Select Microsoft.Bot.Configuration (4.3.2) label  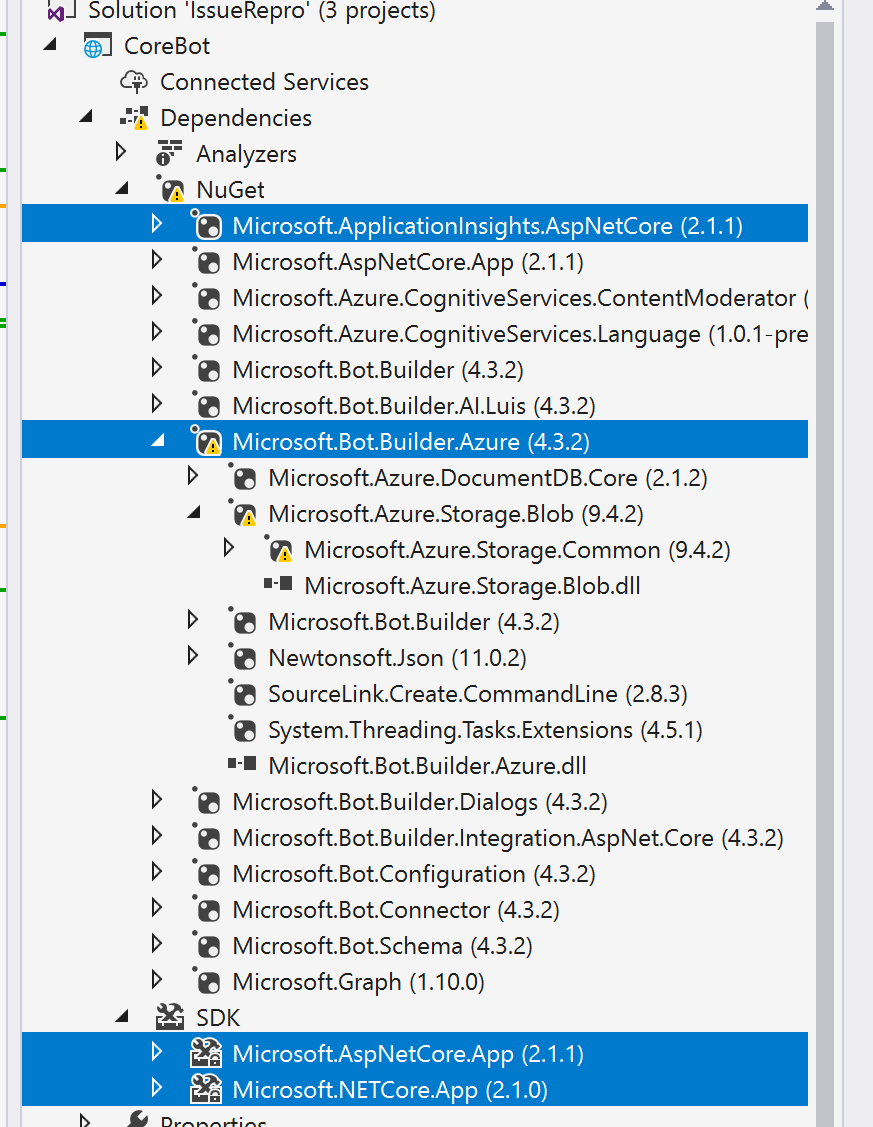pos(414,874)
